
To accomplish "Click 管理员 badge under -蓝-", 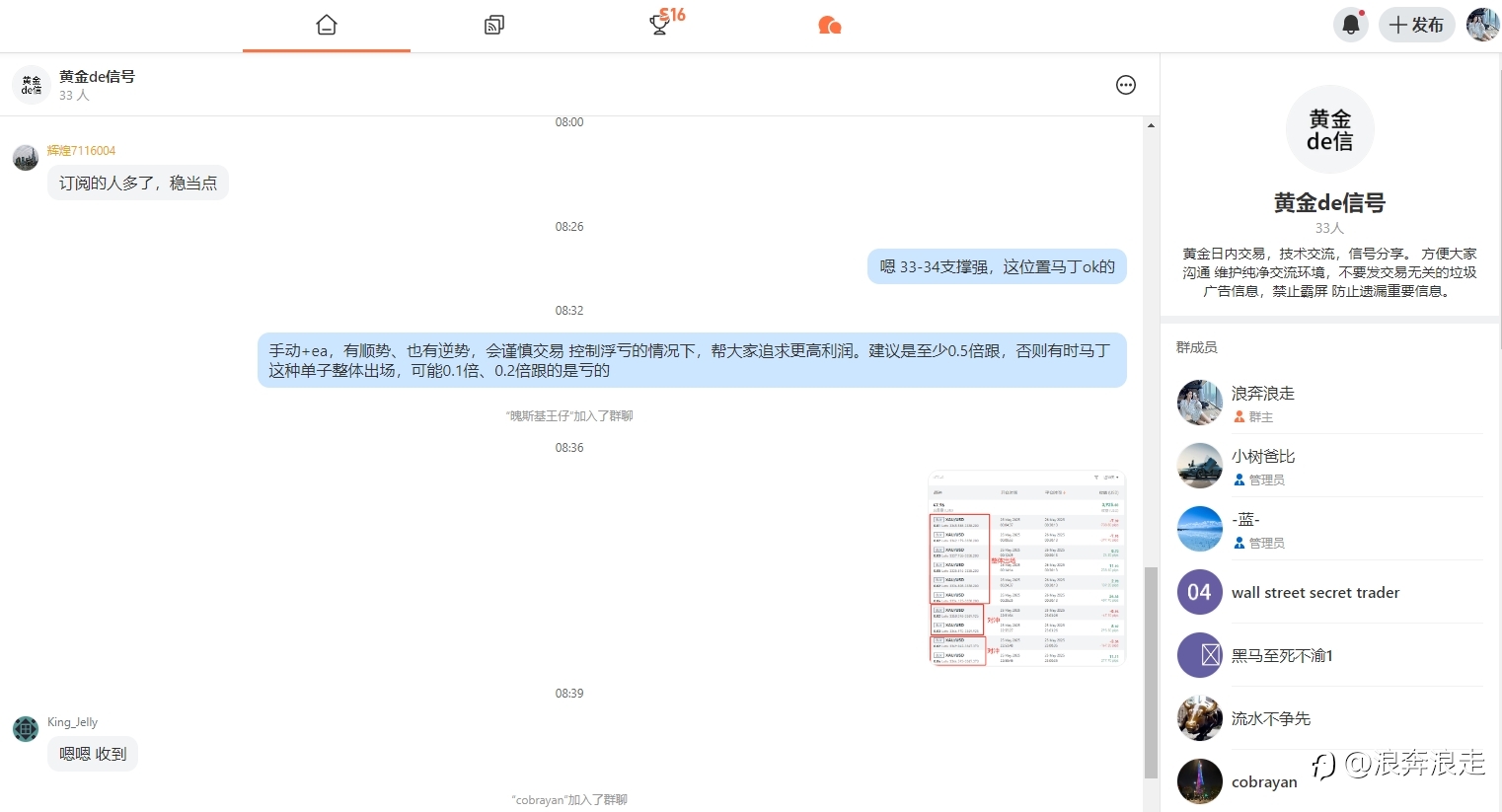I will pyautogui.click(x=1259, y=543).
